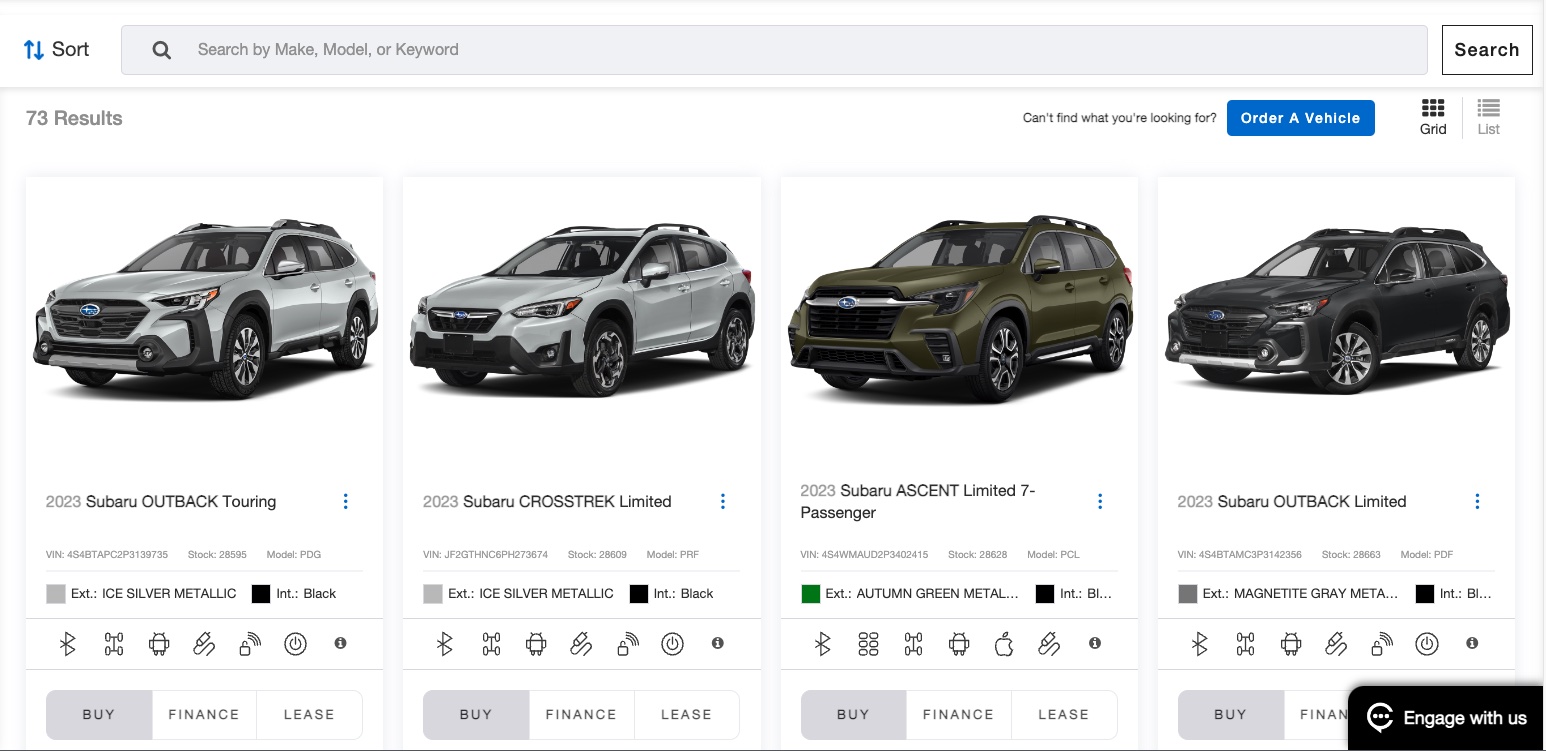Click auxiliary cable icon on ASCENT Limited
The image size is (1546, 751).
tap(1049, 644)
